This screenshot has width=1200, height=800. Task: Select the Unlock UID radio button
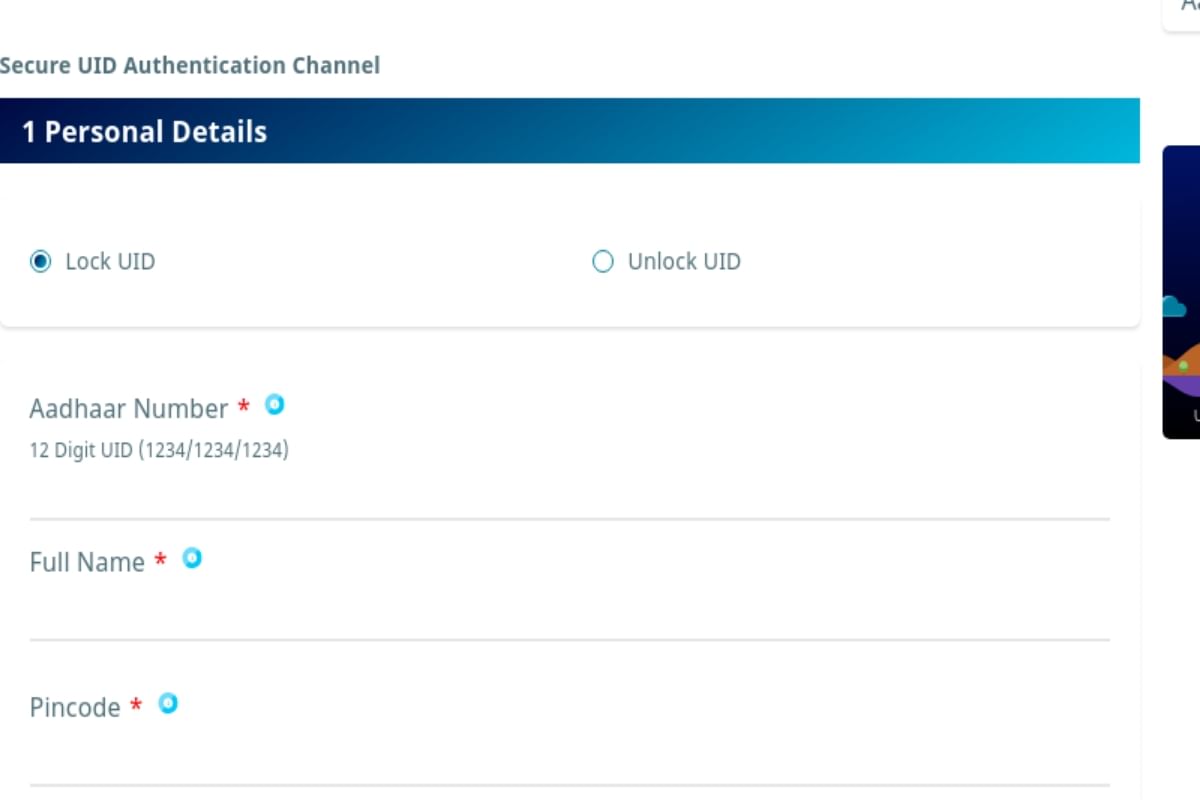(603, 262)
